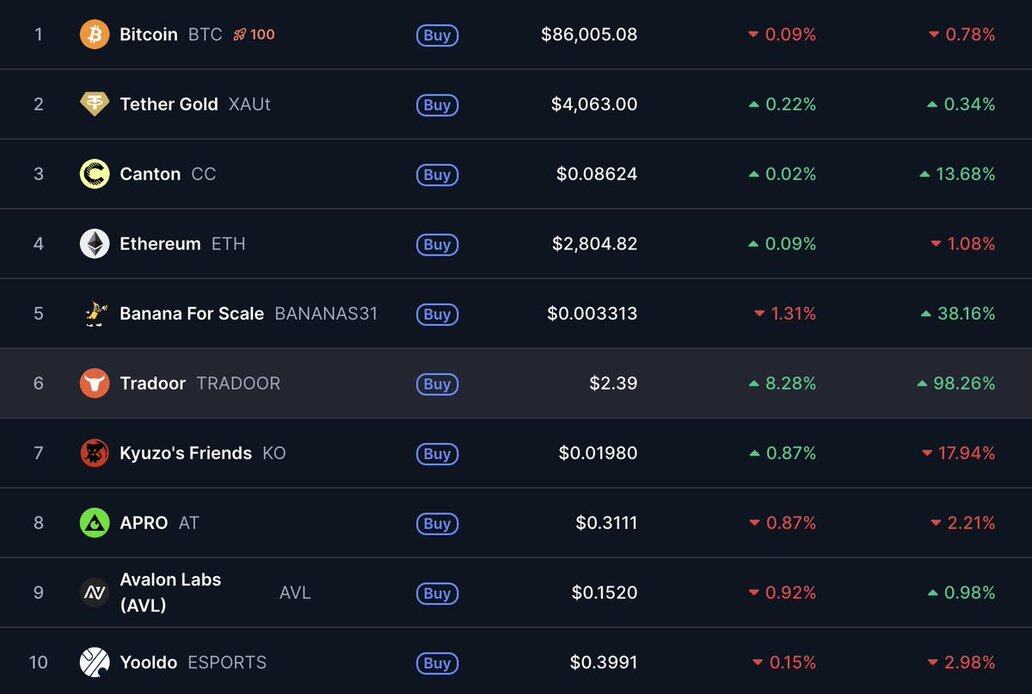1032x694 pixels.
Task: Click the Kyuzo's Friends logo icon
Action: [x=94, y=453]
